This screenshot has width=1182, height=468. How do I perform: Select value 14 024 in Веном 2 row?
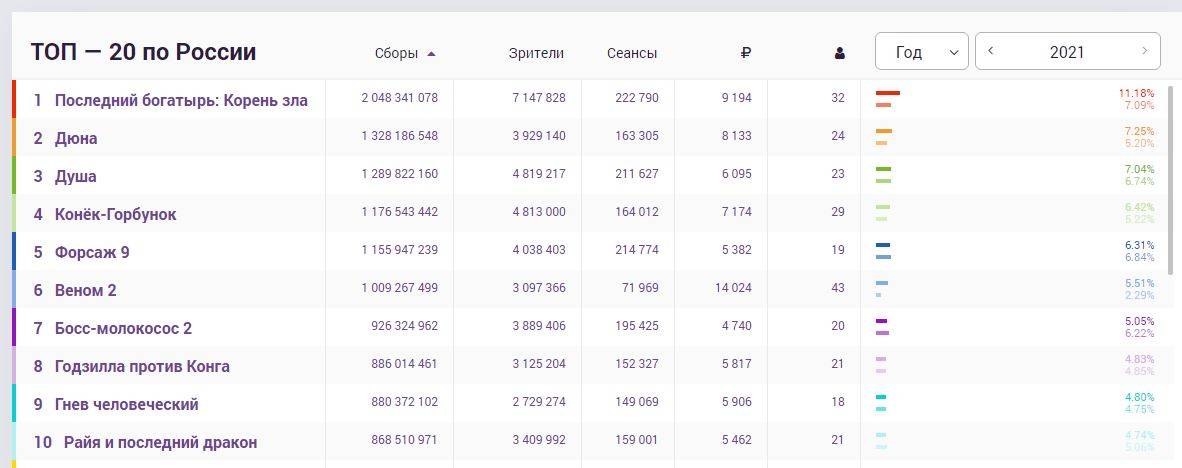[733, 288]
